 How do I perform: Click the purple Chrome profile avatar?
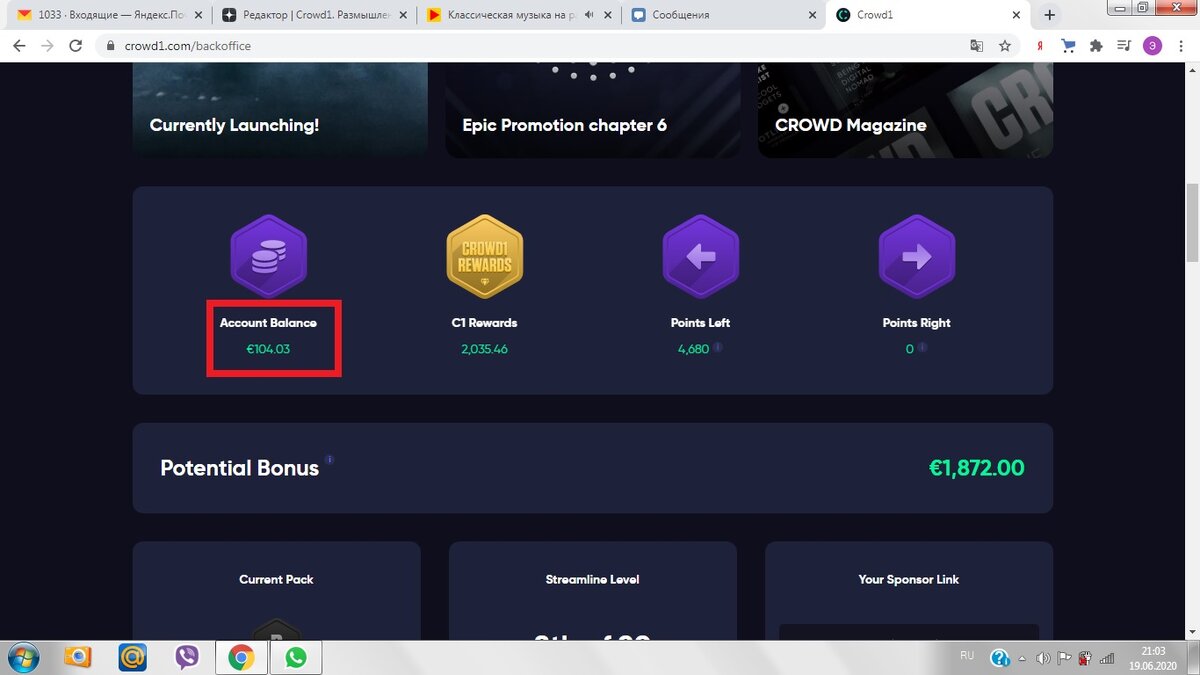[x=1152, y=46]
